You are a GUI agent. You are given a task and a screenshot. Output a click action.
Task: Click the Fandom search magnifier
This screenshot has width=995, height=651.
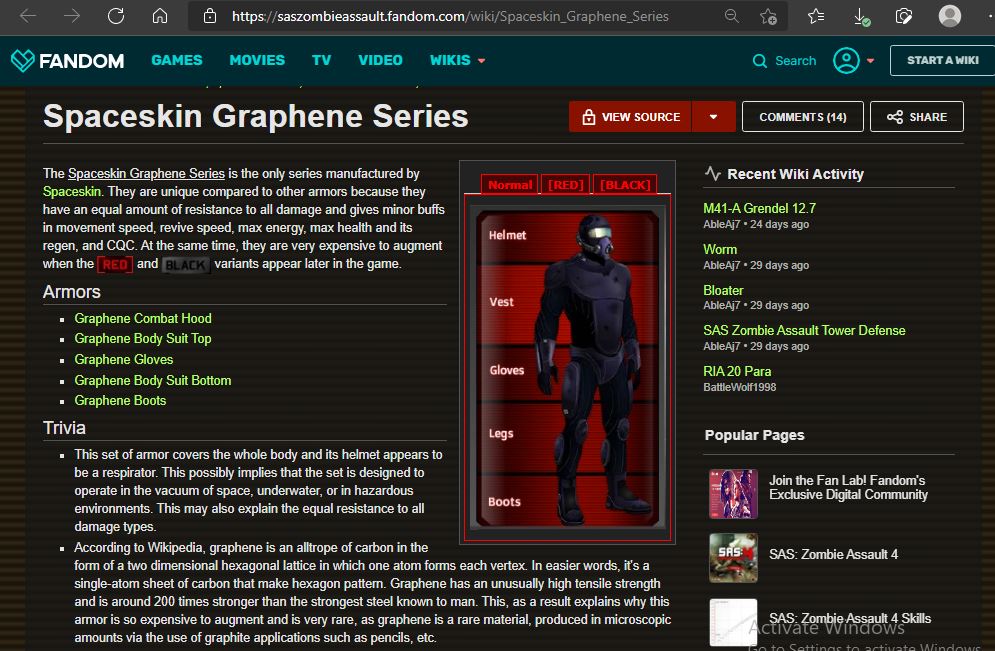tap(759, 61)
